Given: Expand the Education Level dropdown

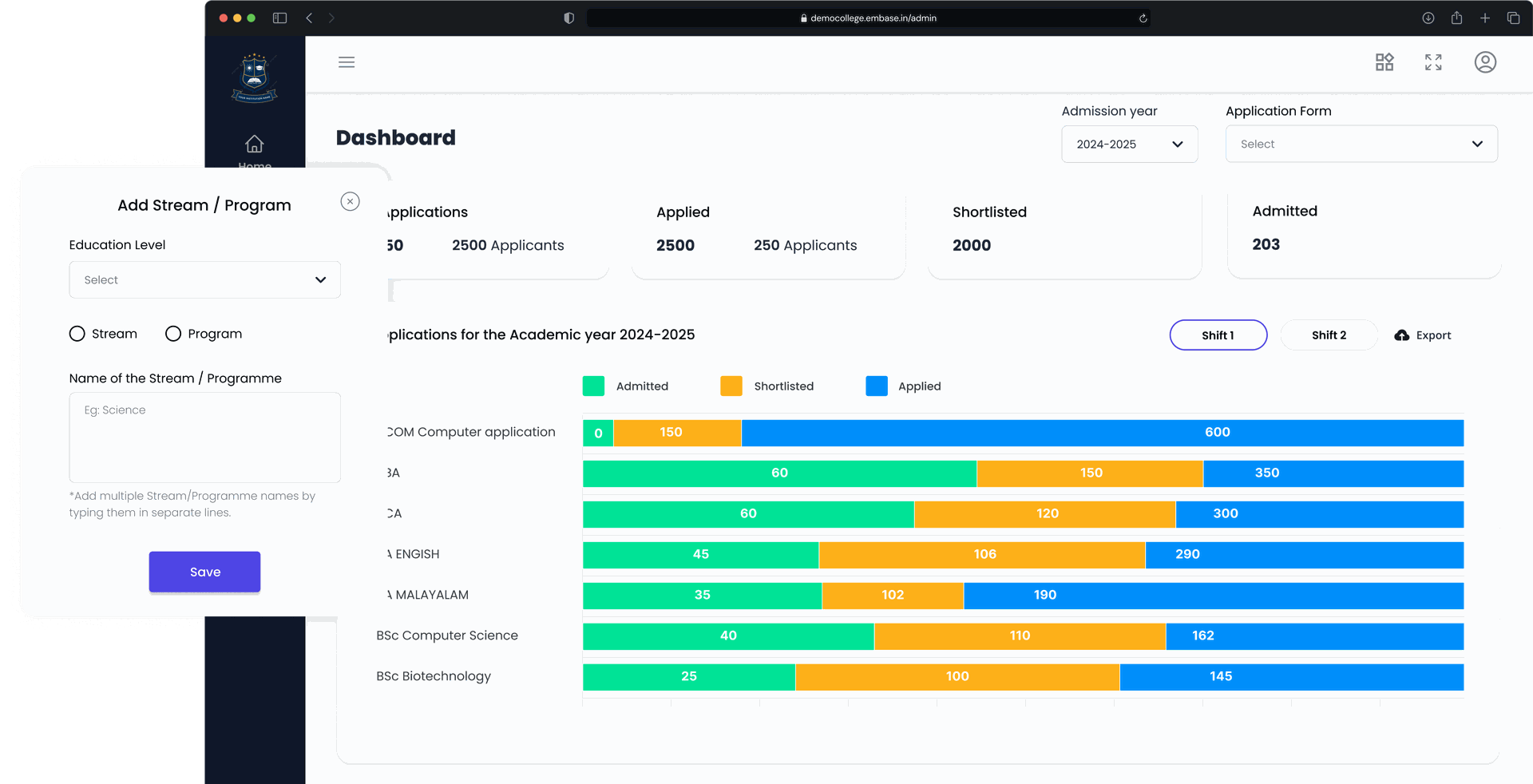Looking at the screenshot, I should click(x=204, y=279).
